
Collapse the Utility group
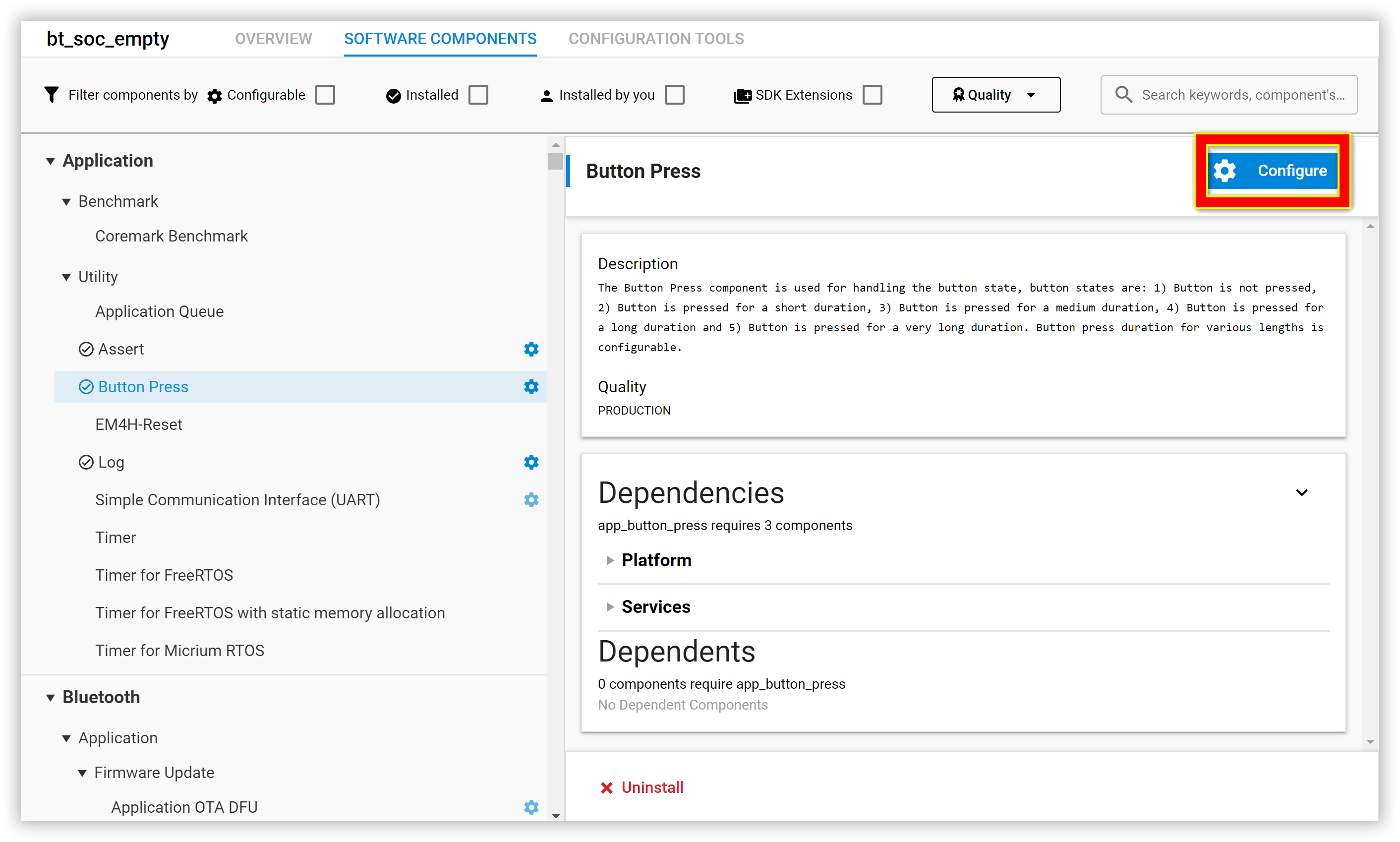pos(66,278)
